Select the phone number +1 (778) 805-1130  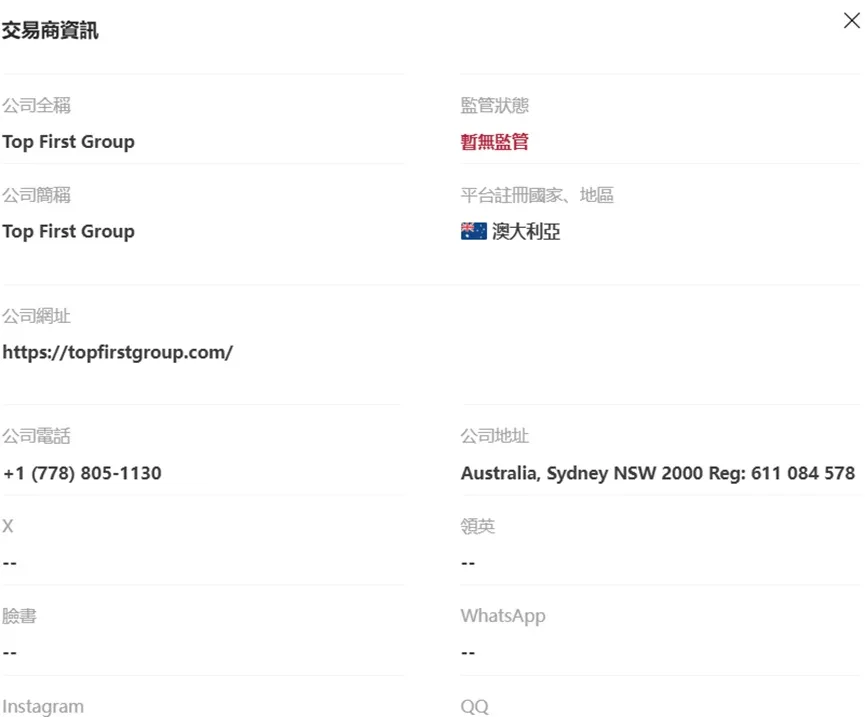tap(82, 473)
